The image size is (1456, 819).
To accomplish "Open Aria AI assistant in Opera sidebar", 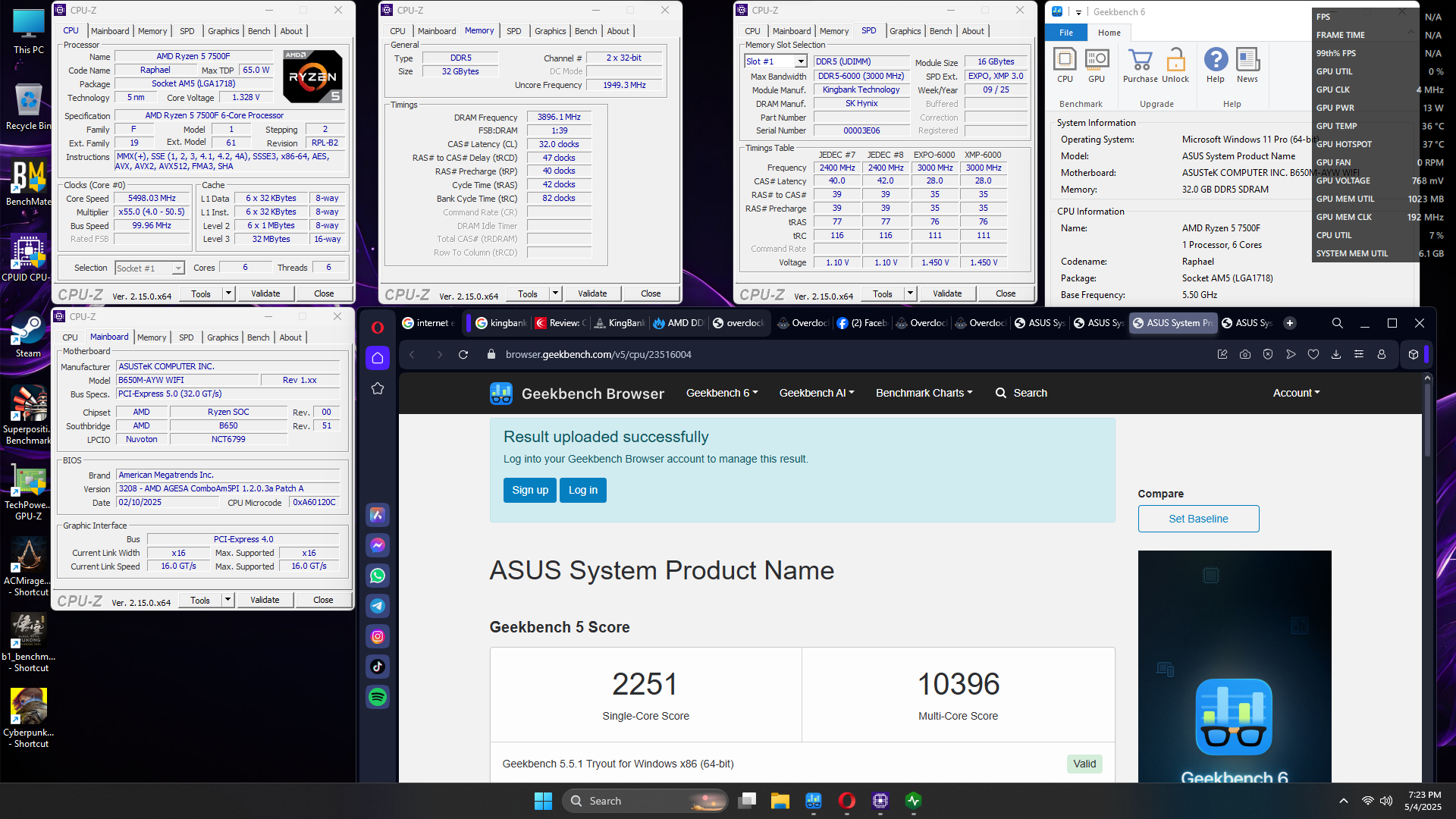I will click(x=378, y=515).
